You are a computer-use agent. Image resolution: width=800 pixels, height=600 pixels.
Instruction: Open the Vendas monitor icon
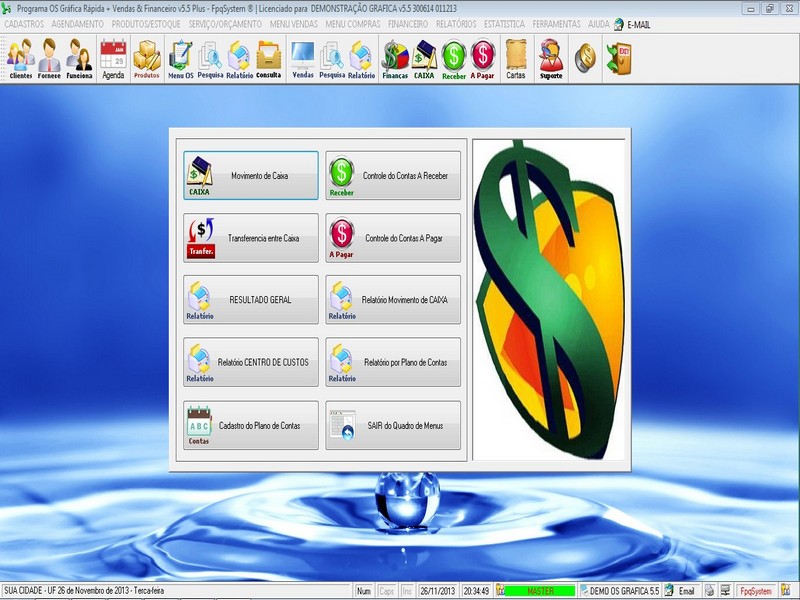tap(303, 59)
